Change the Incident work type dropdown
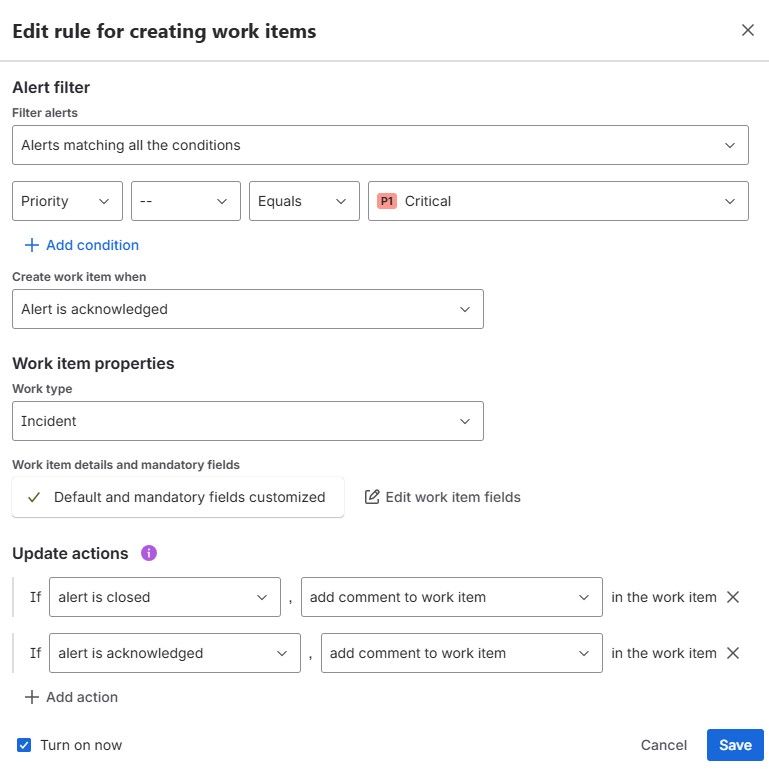This screenshot has width=769, height=769. pos(247,421)
